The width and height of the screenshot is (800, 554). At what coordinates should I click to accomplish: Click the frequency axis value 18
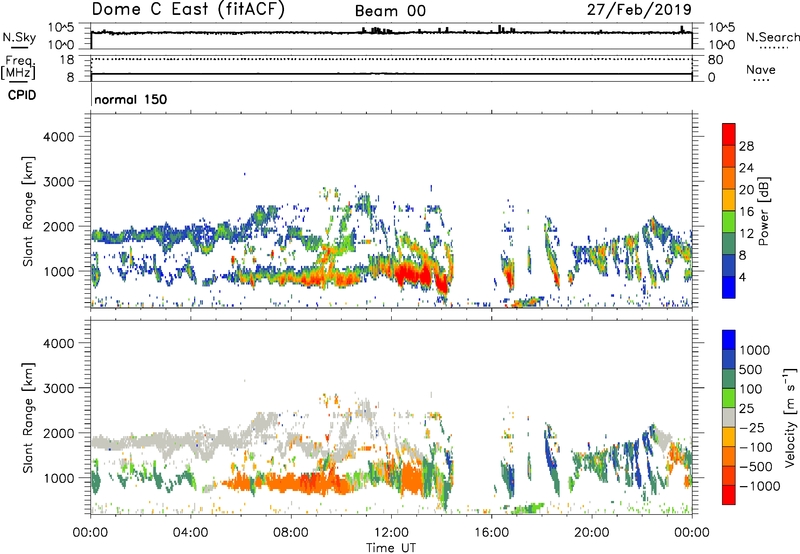pos(67,60)
